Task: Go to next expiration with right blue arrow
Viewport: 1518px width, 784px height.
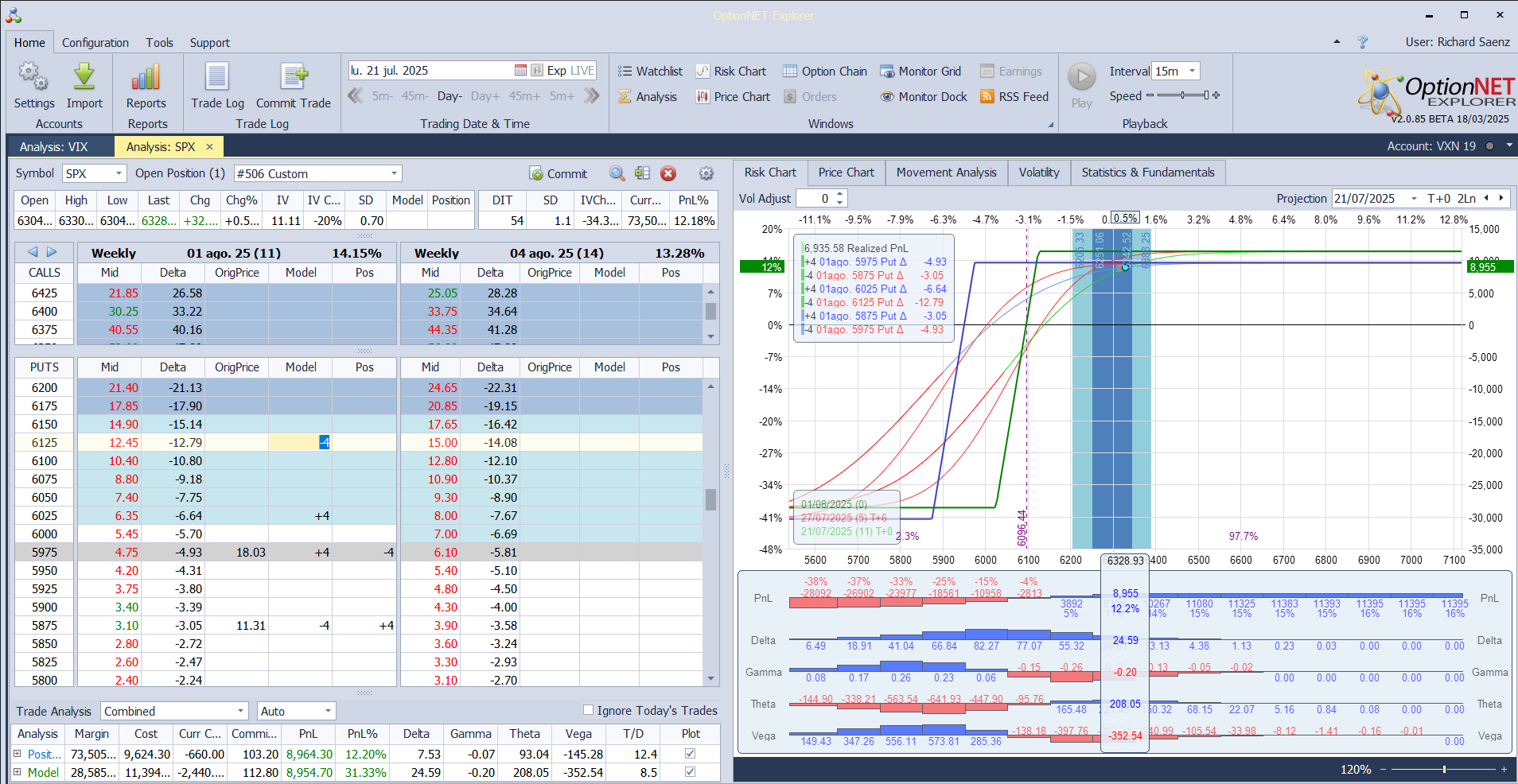Action: pos(52,252)
